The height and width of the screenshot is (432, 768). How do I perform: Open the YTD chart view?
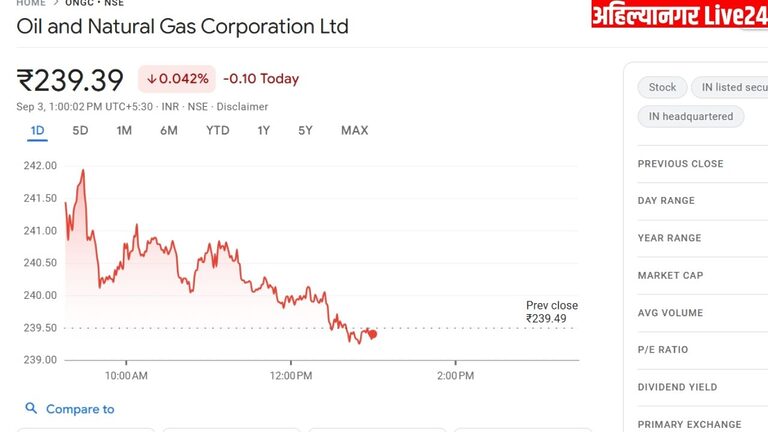point(217,130)
